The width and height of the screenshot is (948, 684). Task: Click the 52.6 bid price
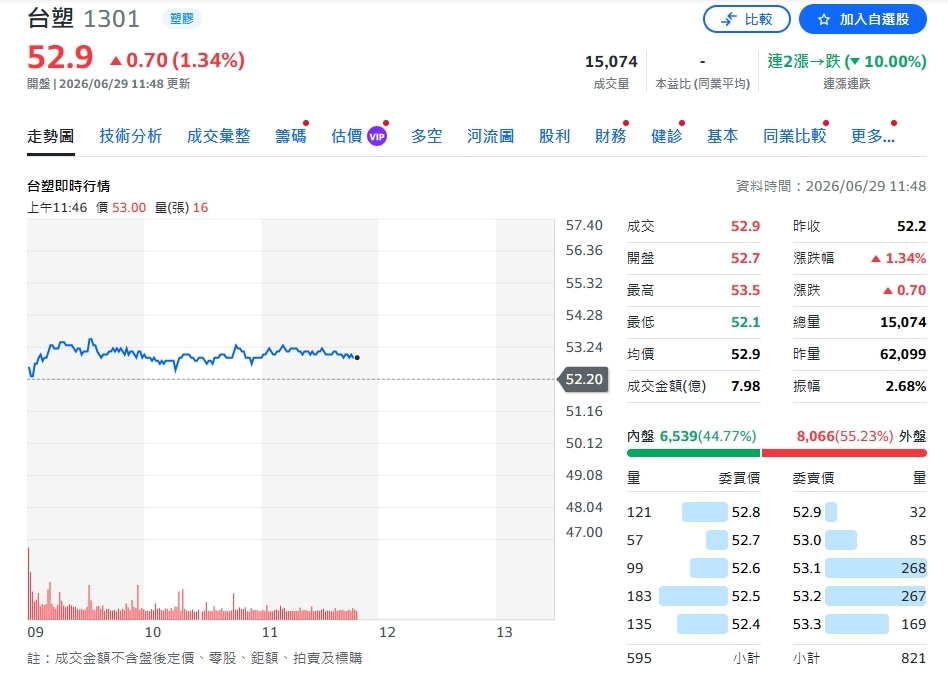[745, 568]
